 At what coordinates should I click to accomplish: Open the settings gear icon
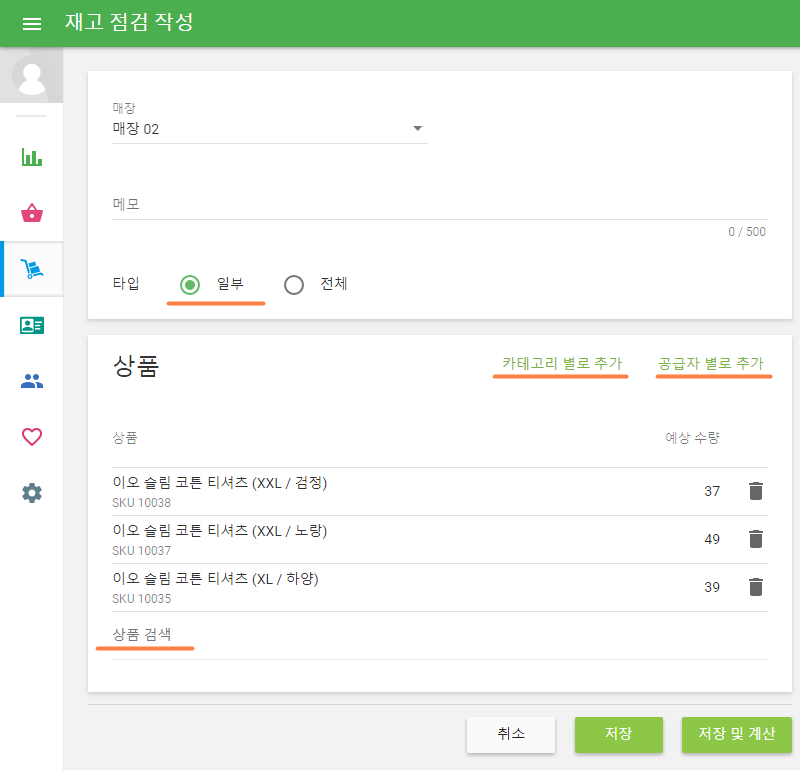pos(32,493)
